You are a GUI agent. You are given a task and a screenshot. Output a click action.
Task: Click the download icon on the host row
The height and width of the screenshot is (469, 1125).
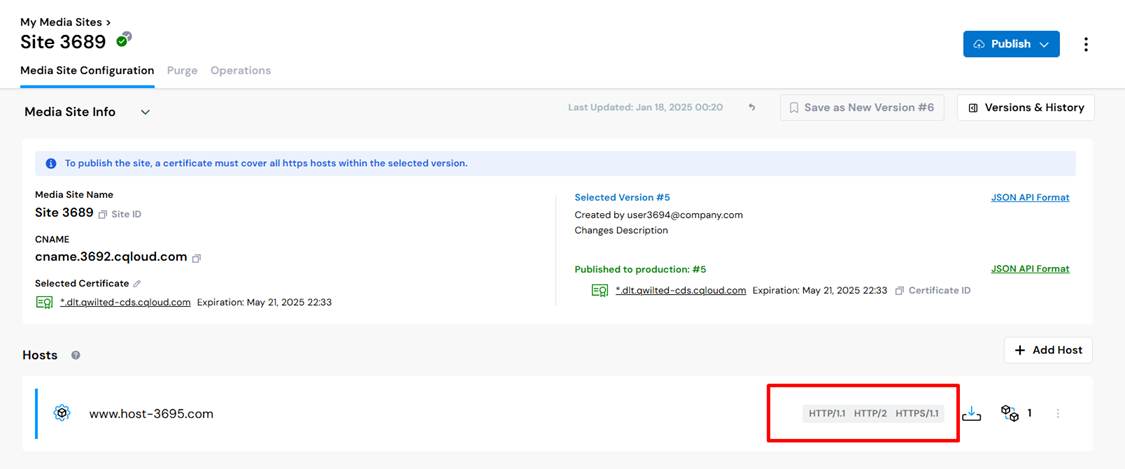coord(971,414)
